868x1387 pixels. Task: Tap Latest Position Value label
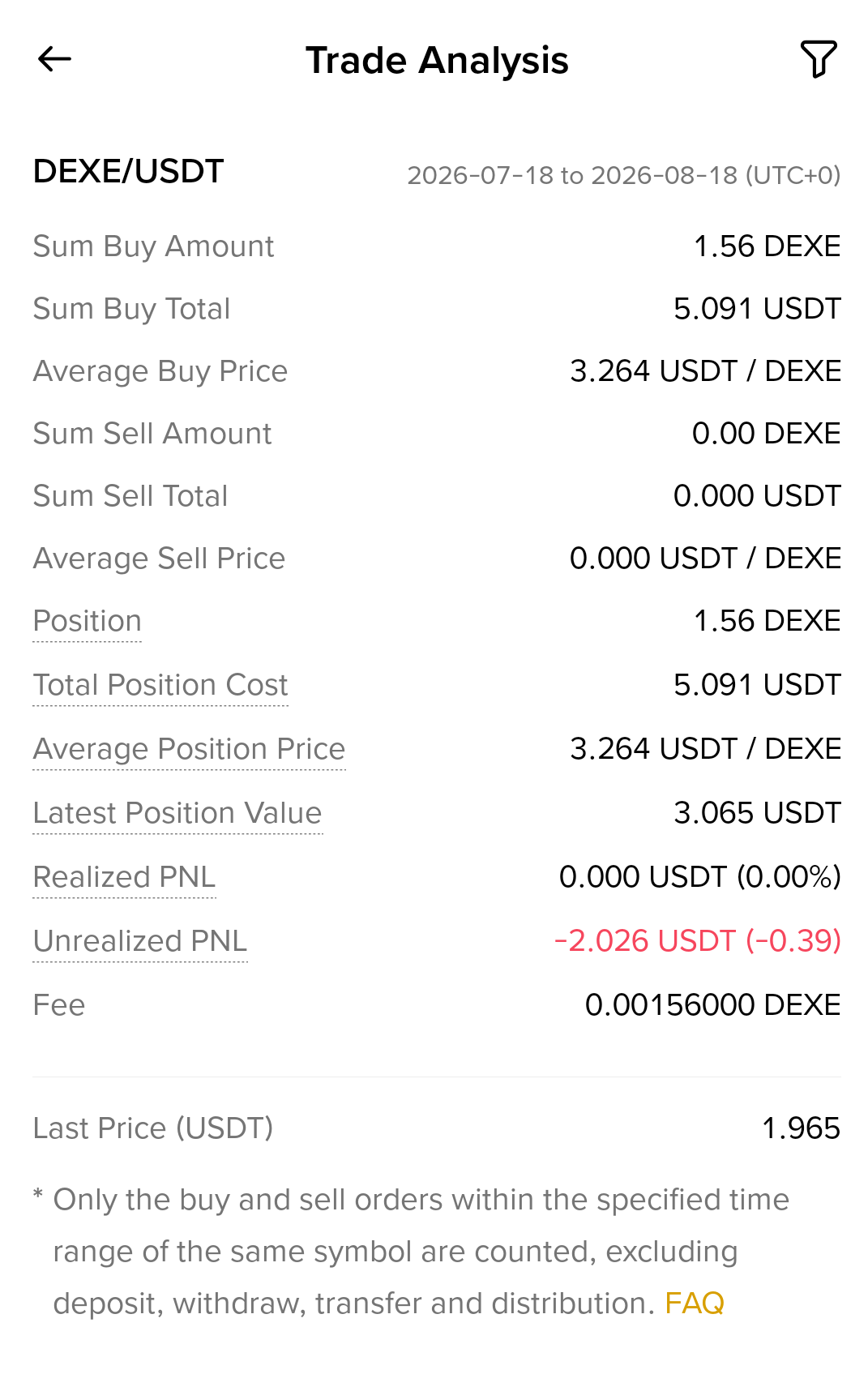click(x=177, y=813)
